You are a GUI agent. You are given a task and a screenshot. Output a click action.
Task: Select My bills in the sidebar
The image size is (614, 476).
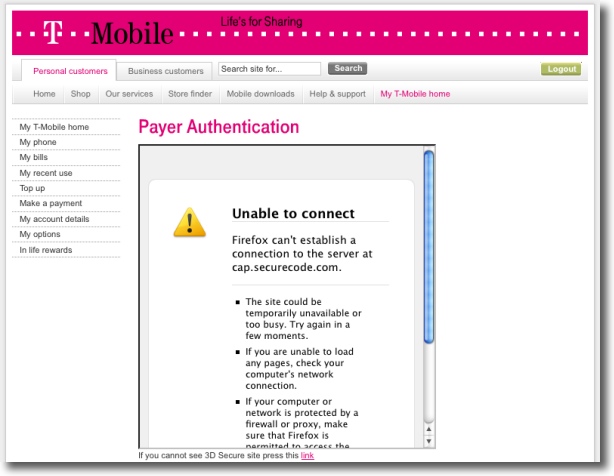point(34,158)
